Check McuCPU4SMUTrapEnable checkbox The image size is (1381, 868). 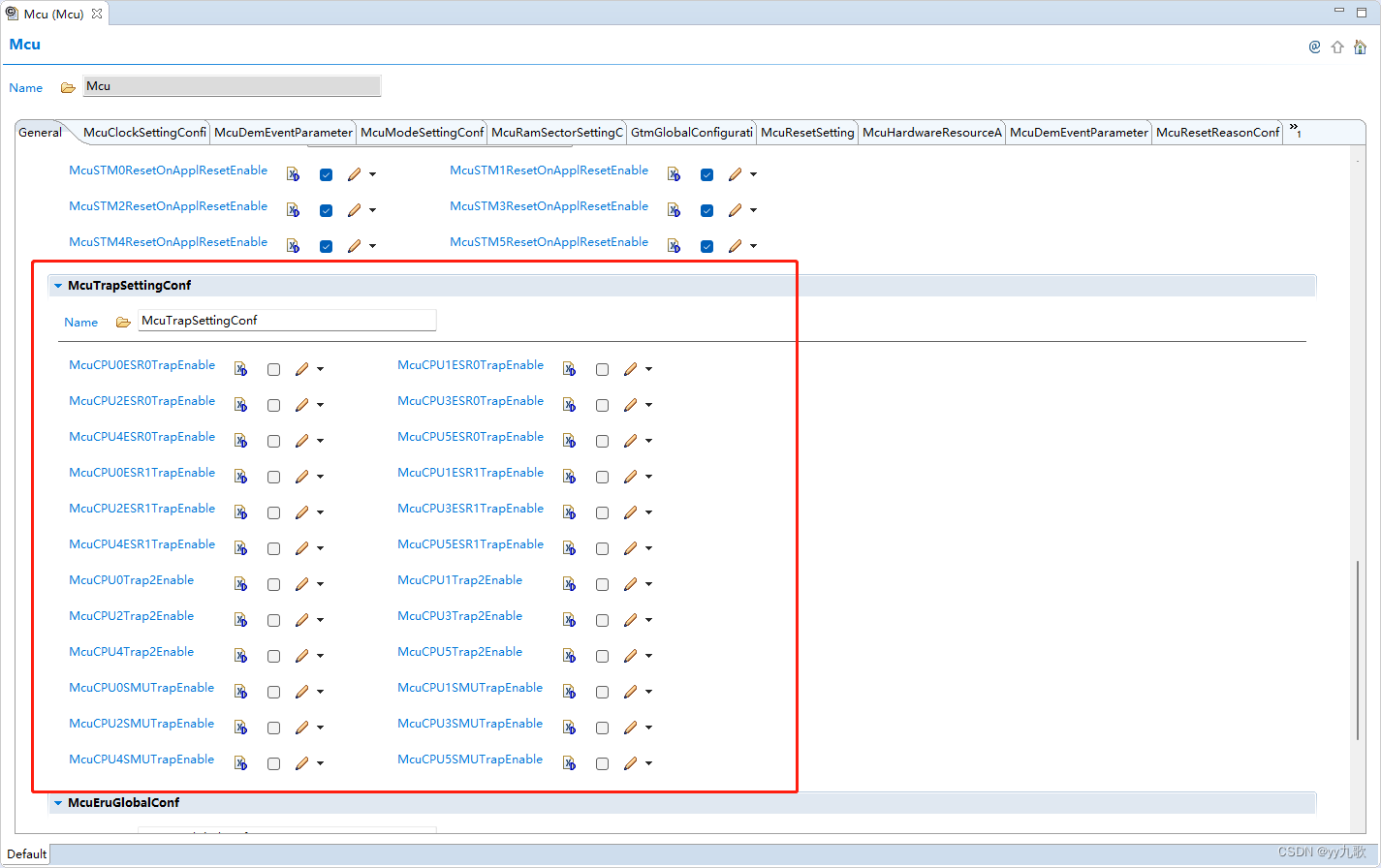274,763
